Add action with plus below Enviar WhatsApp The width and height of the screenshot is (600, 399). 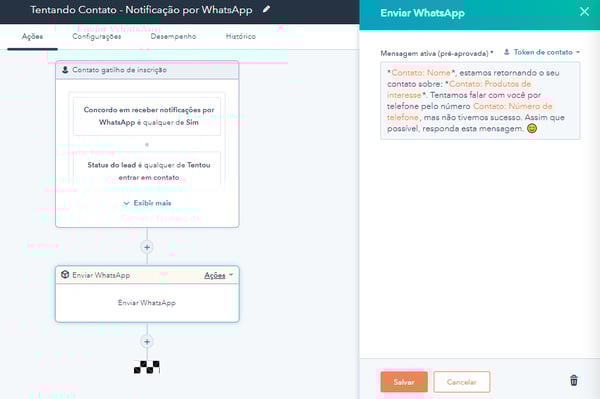[x=147, y=342]
